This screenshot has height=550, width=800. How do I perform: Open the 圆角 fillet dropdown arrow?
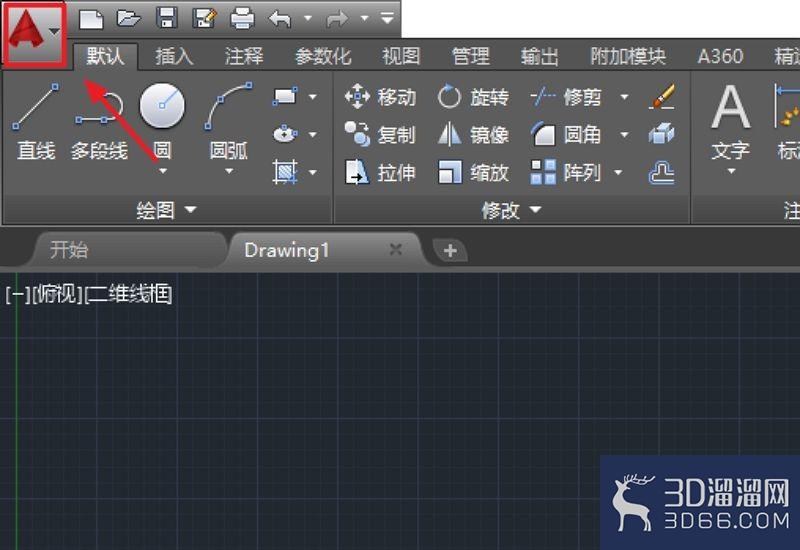point(624,135)
